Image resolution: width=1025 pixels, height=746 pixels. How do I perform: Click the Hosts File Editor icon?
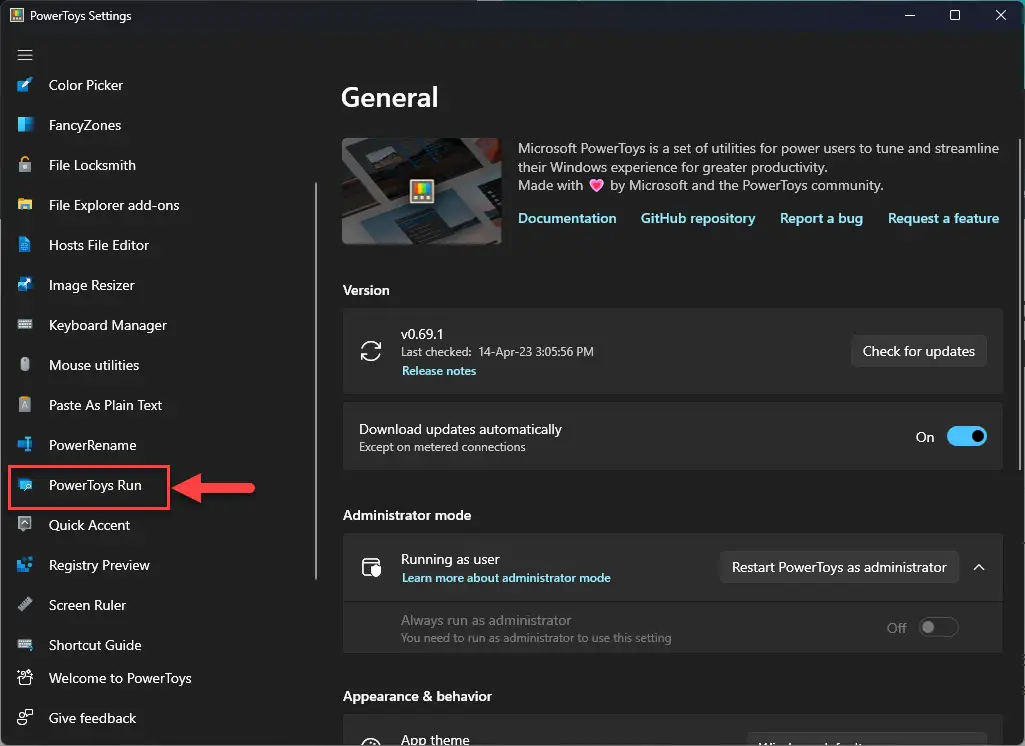tap(25, 245)
